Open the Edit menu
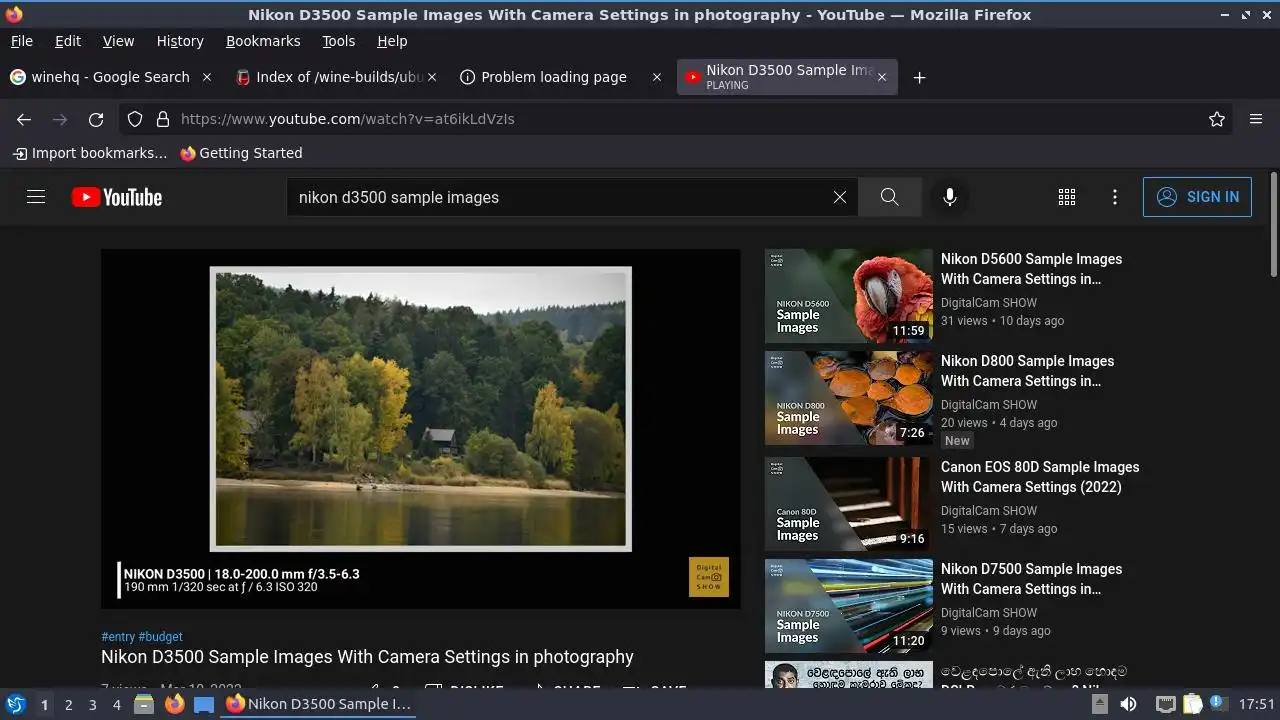The width and height of the screenshot is (1280, 720). (68, 41)
